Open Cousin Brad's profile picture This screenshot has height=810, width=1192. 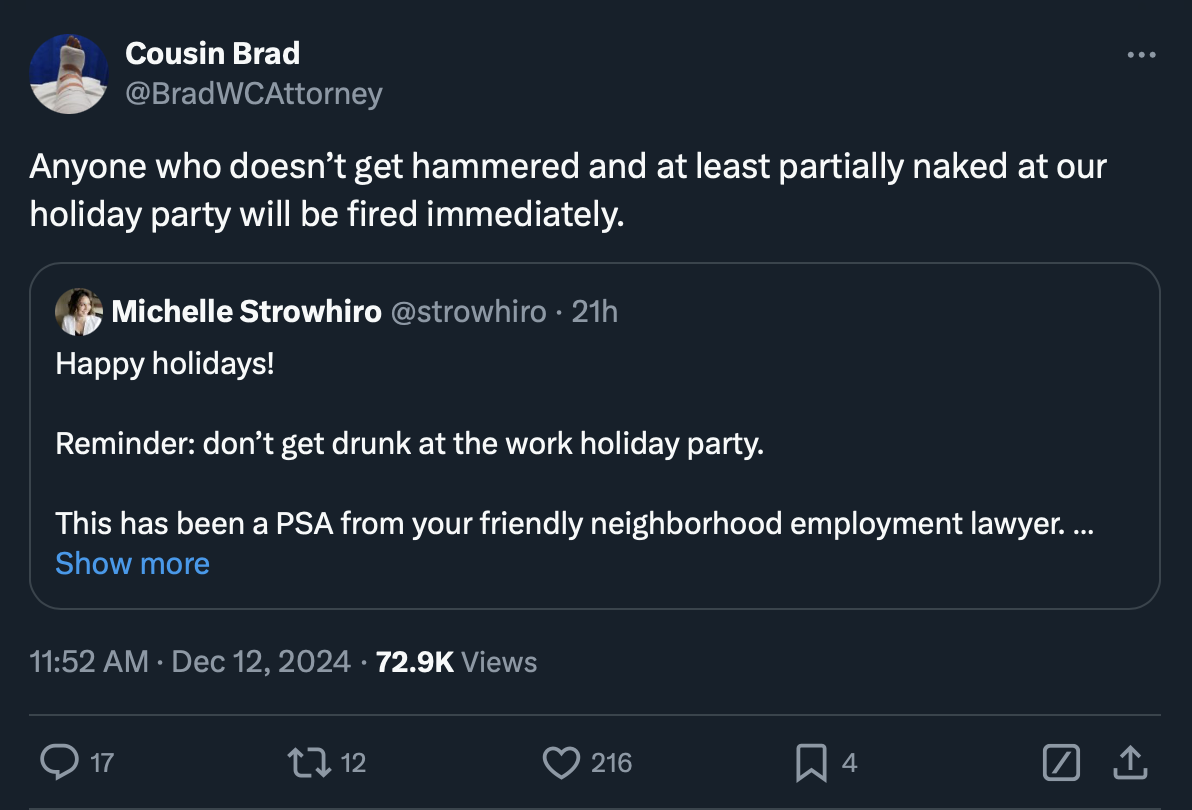pyautogui.click(x=69, y=74)
